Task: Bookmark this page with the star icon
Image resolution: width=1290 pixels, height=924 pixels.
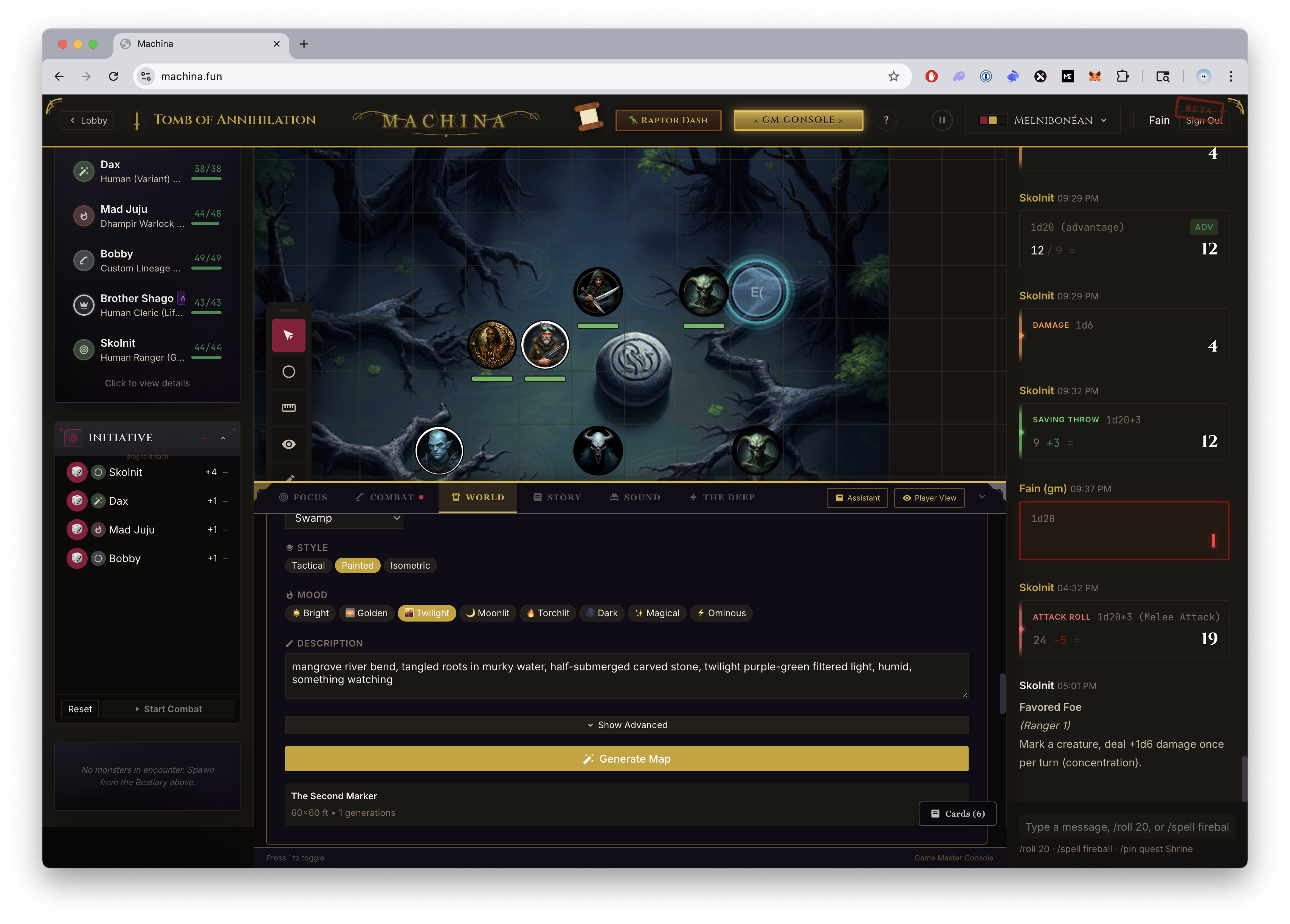Action: [893, 76]
